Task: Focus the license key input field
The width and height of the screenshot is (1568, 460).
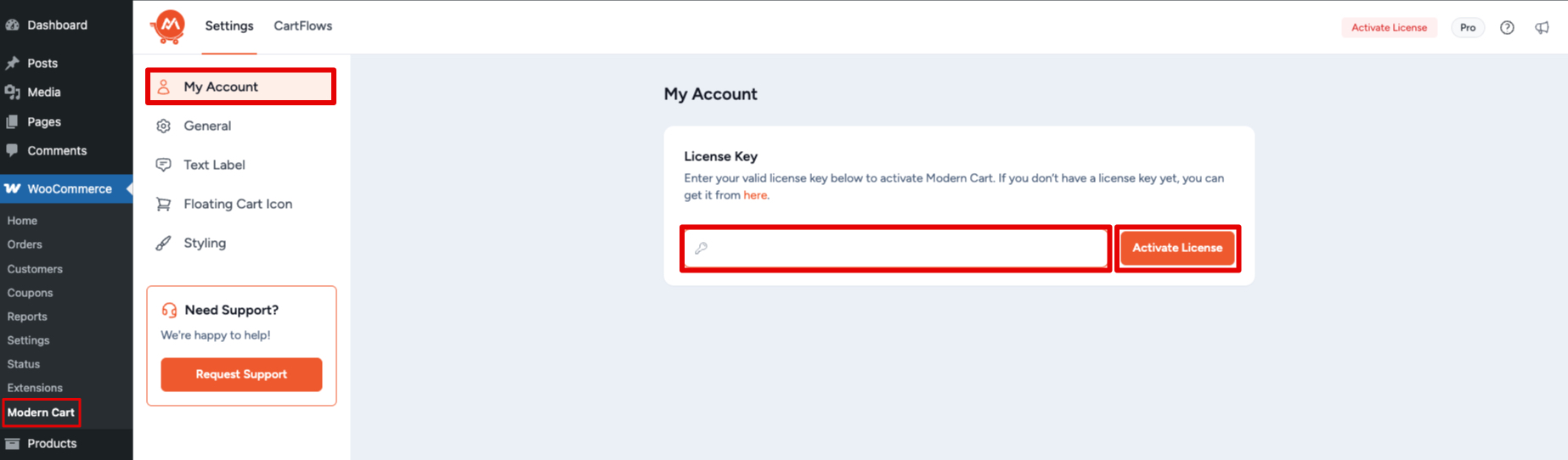Action: pos(896,248)
